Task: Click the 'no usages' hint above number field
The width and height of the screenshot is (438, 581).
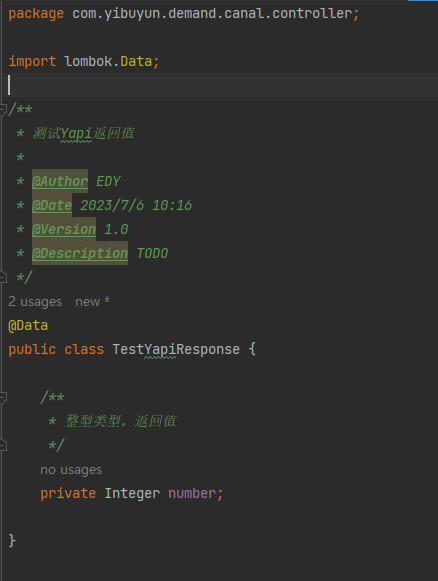Action: (x=71, y=470)
